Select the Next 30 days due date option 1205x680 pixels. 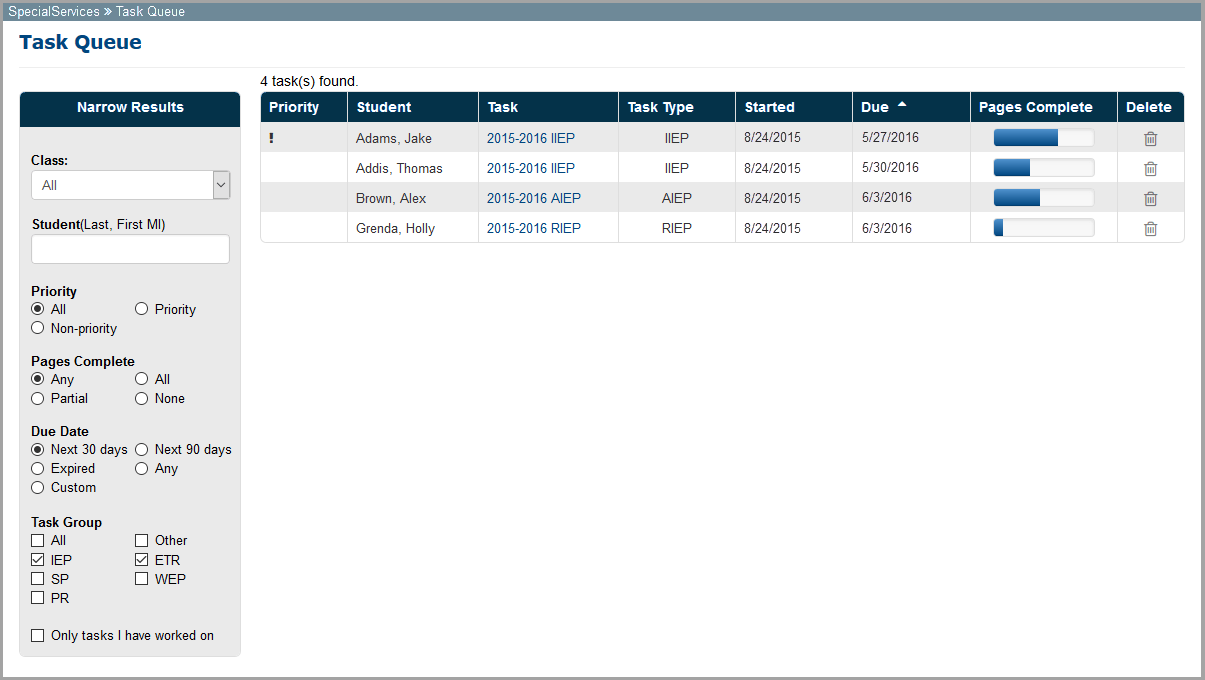pos(38,449)
